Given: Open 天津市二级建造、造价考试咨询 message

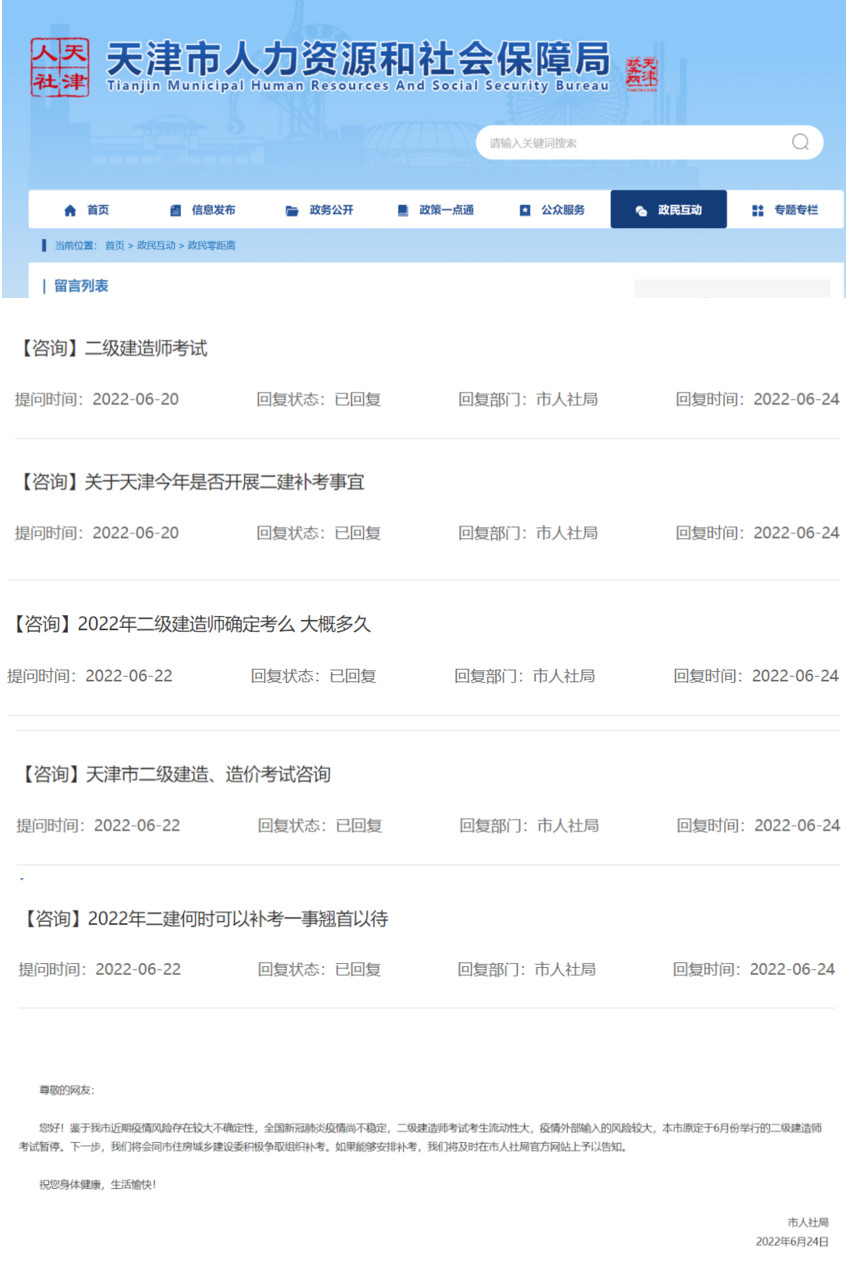Looking at the screenshot, I should (x=176, y=775).
